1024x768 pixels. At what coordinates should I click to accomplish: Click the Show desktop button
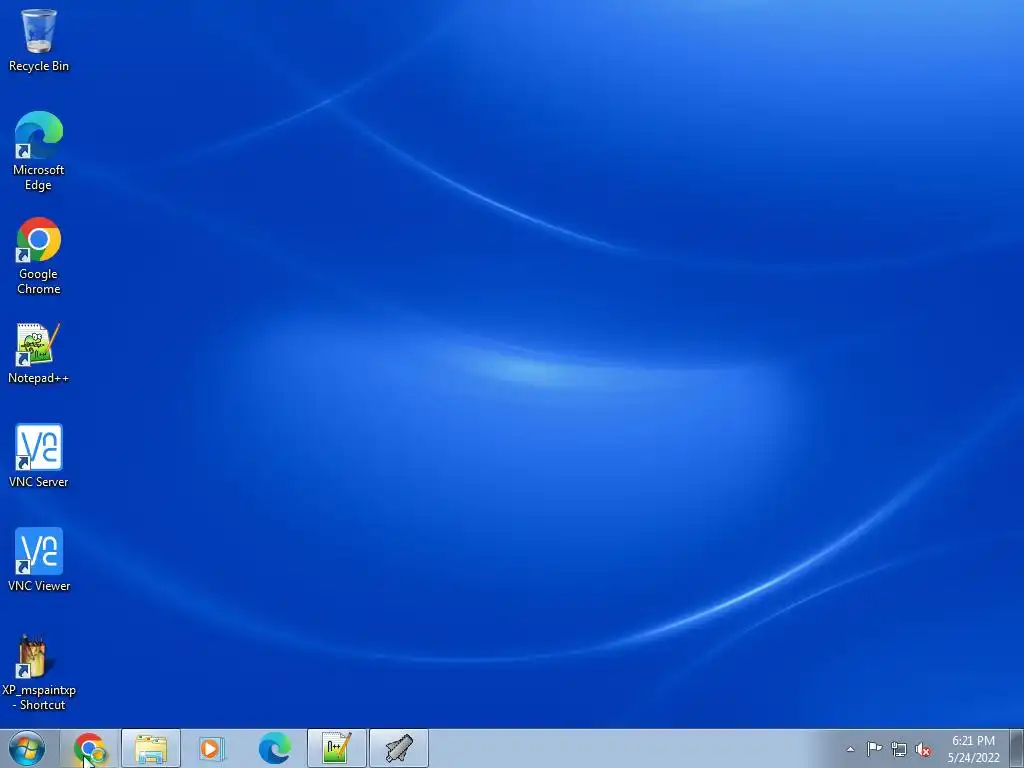tap(1017, 748)
